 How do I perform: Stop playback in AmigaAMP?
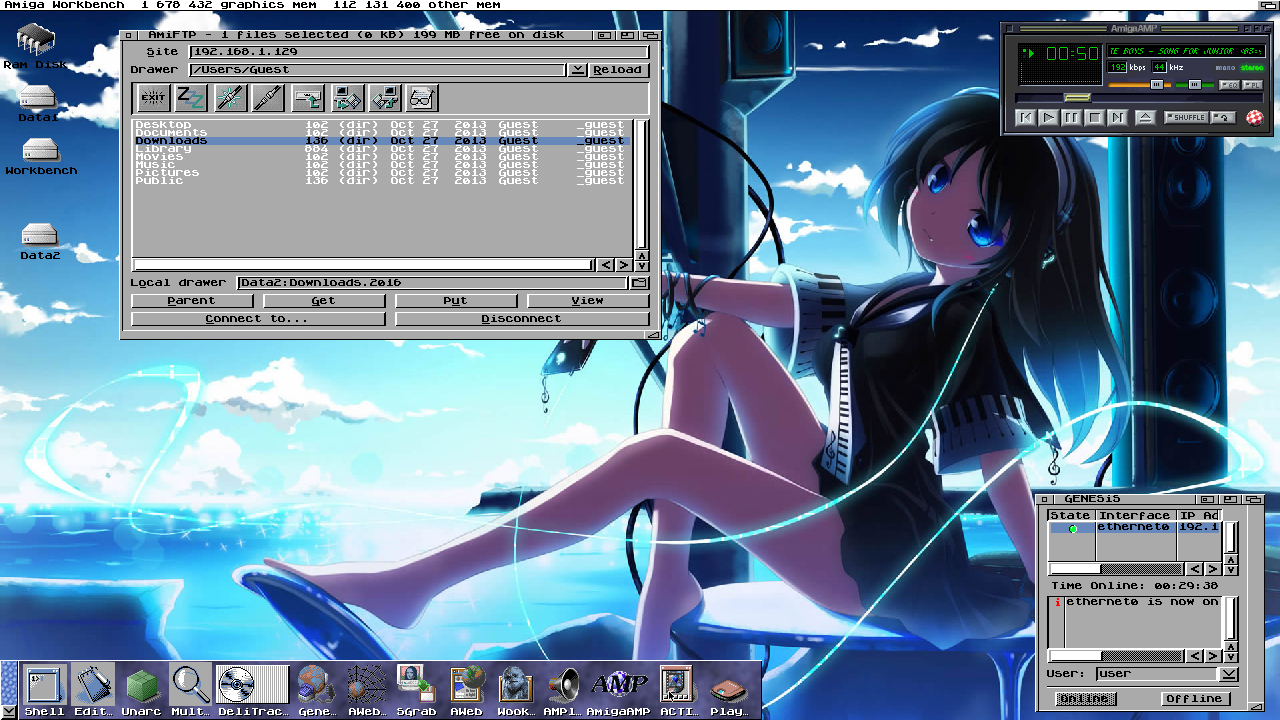(1095, 117)
